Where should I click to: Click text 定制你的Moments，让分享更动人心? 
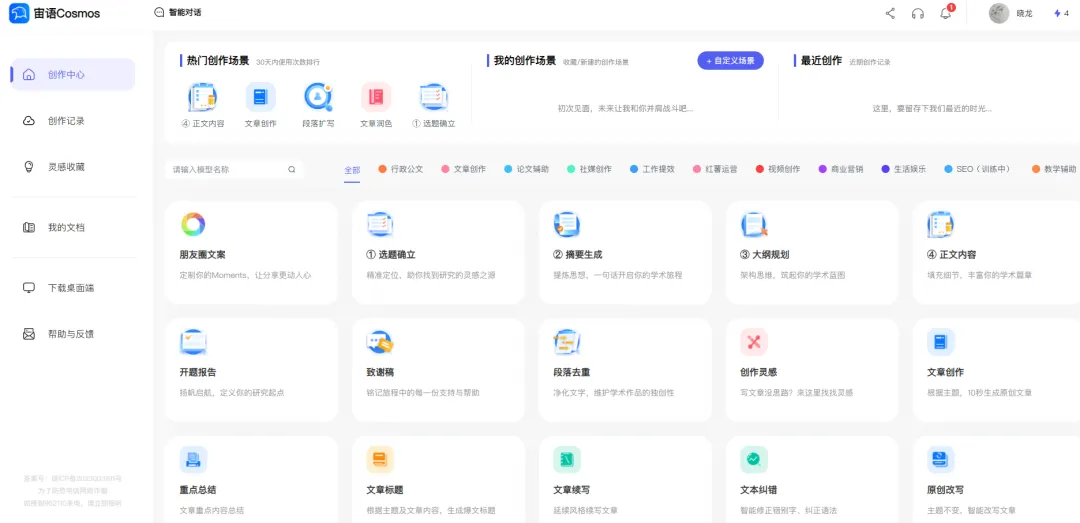point(245,275)
